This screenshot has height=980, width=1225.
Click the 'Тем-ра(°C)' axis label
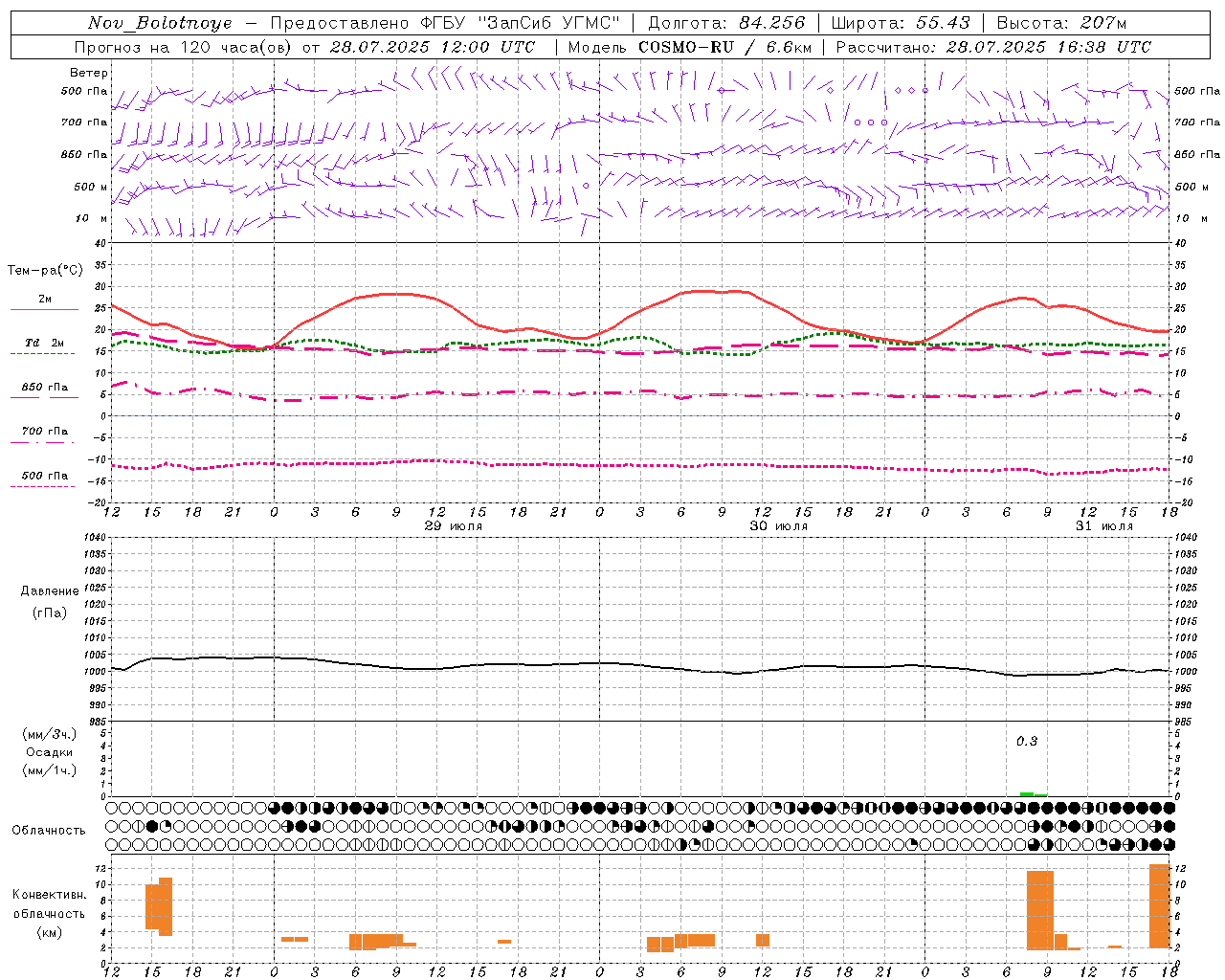click(x=45, y=271)
